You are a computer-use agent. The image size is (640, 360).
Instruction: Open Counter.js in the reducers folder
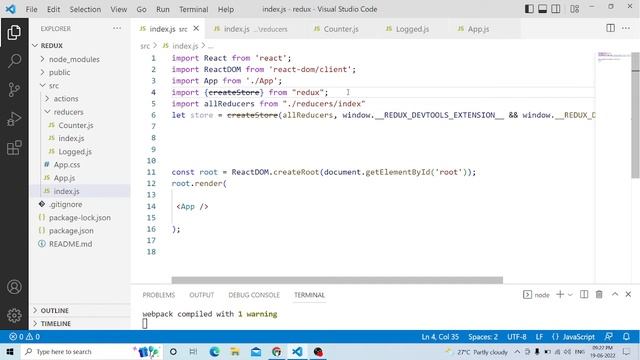(76, 125)
